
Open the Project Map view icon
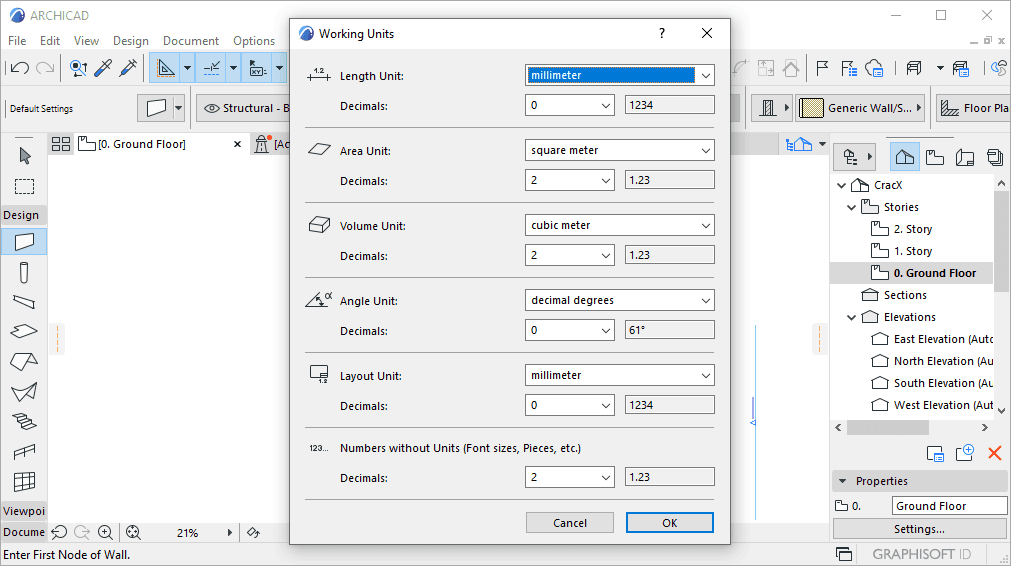click(905, 157)
